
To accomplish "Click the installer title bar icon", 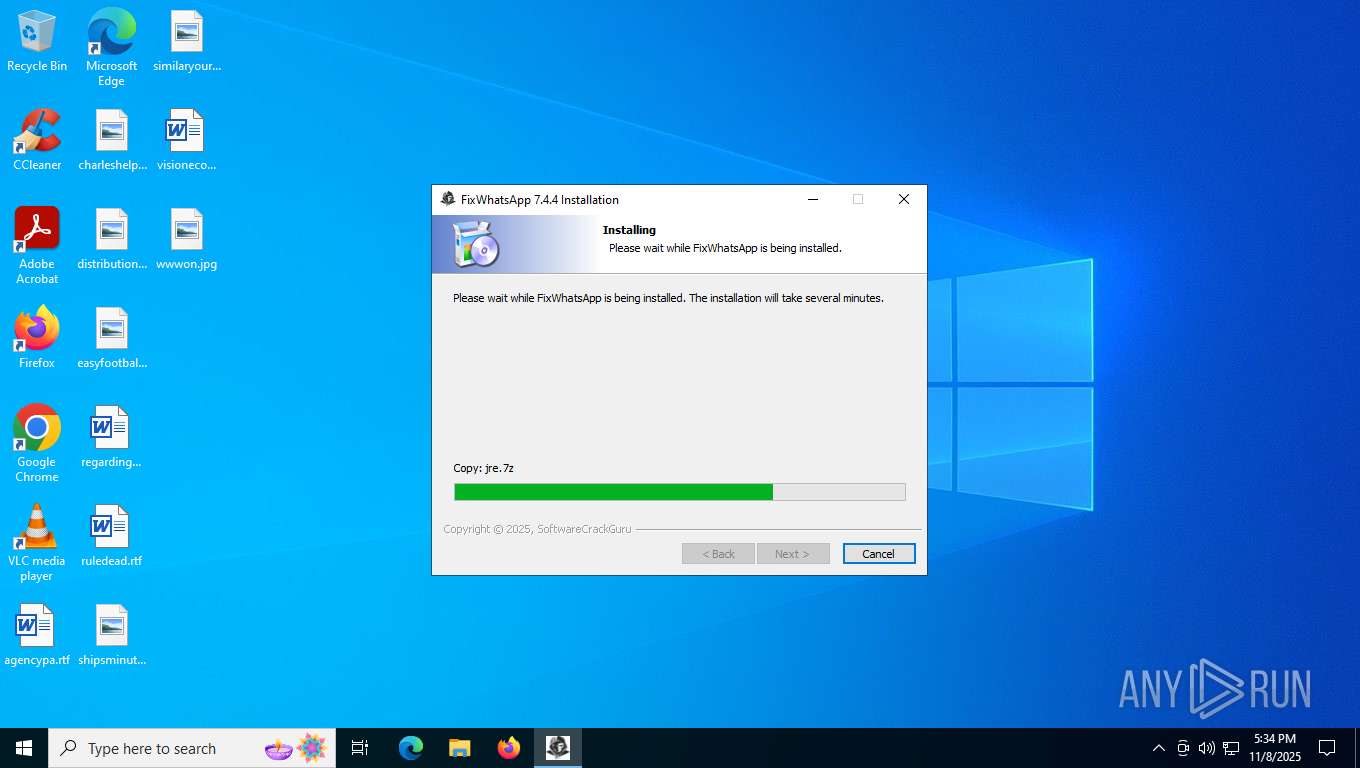I will pyautogui.click(x=448, y=199).
